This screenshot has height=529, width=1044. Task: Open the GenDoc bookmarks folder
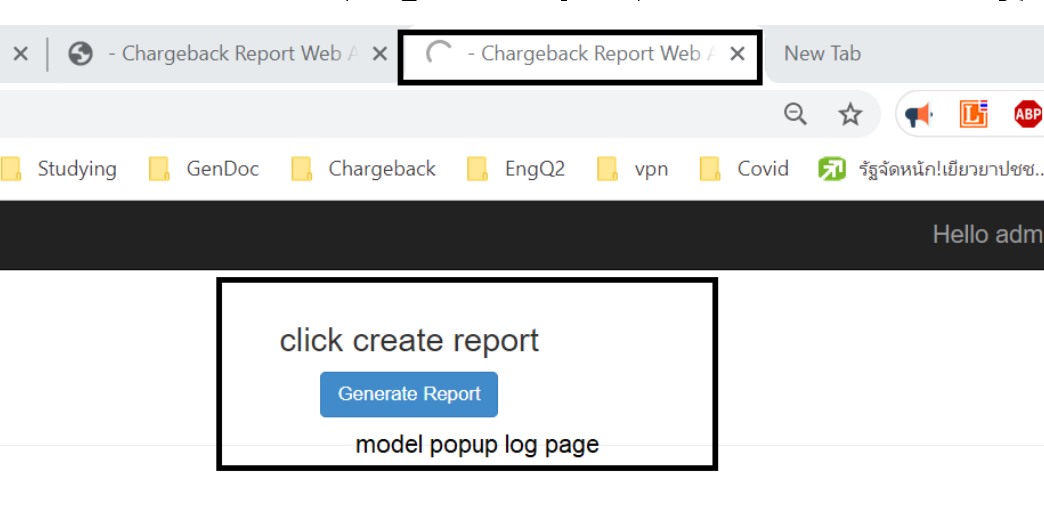[204, 169]
